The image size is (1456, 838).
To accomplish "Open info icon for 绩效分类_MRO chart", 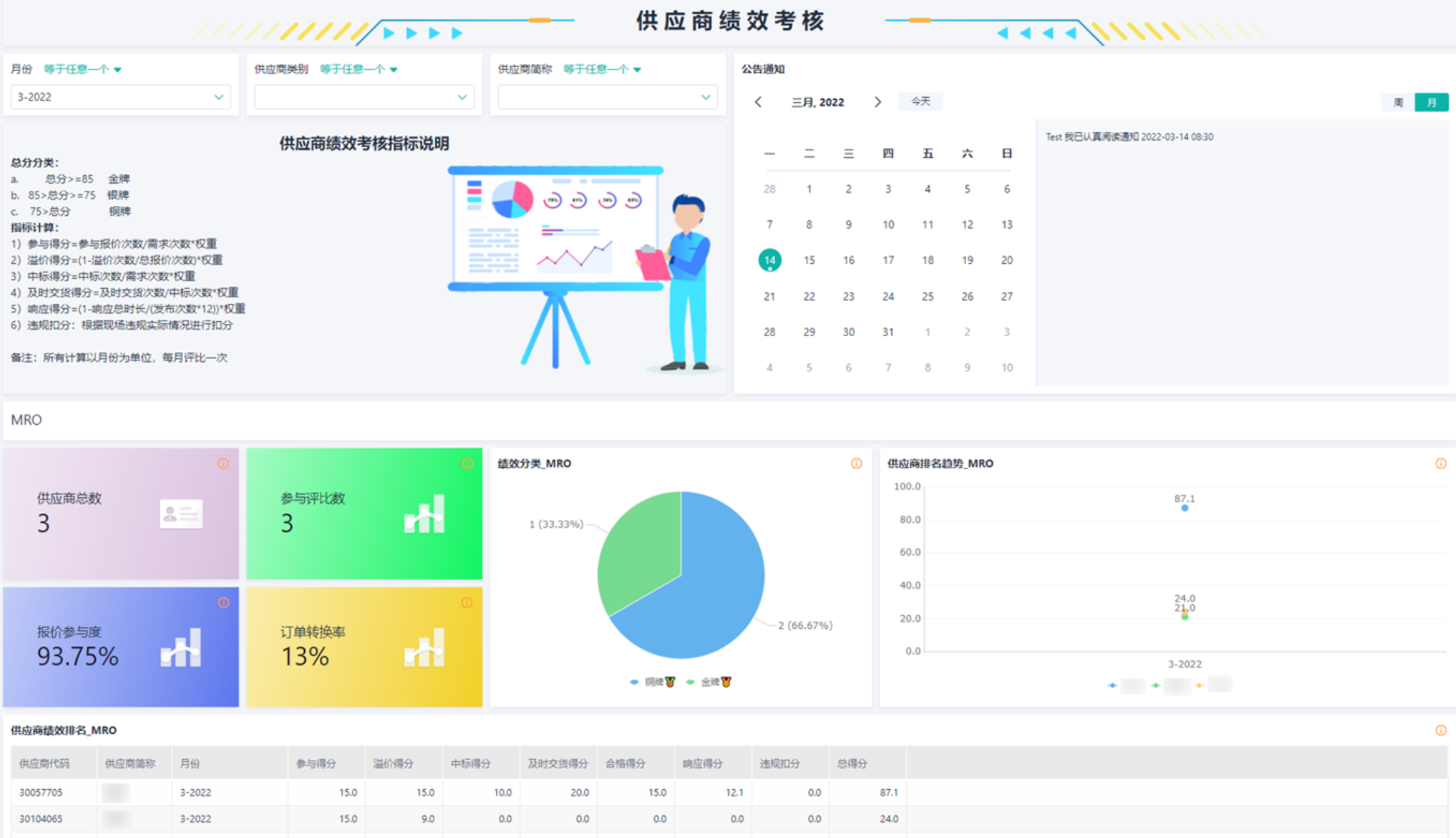I will coord(856,463).
